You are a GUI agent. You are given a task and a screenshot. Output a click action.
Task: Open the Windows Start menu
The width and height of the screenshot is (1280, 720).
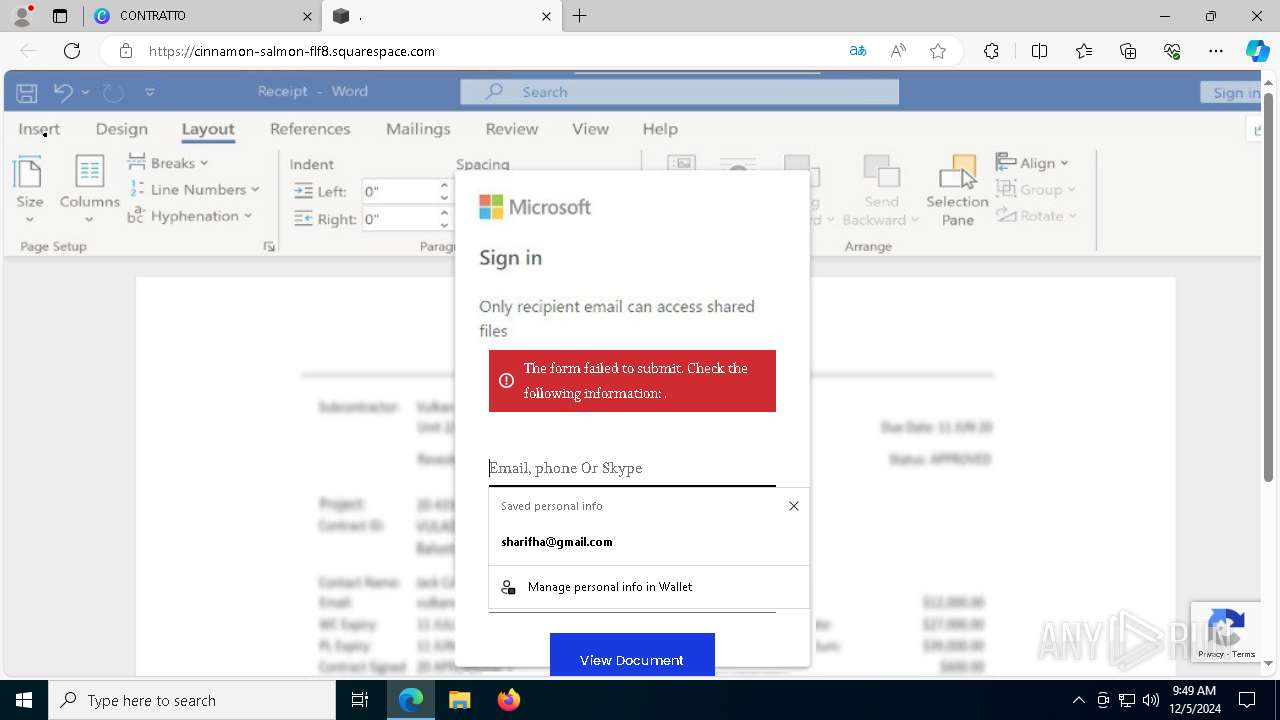pos(24,700)
